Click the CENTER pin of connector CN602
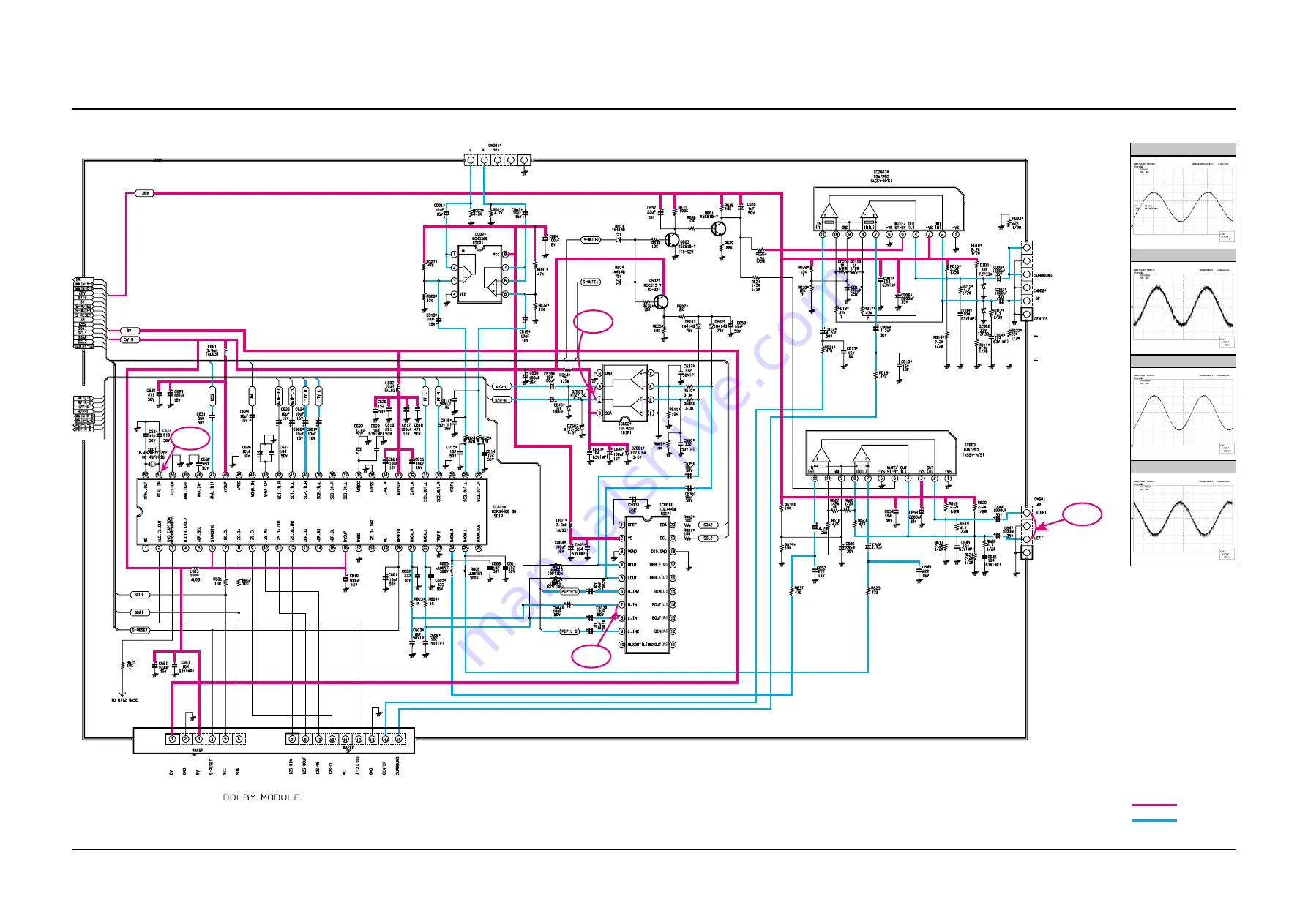The height and width of the screenshot is (924, 1308). (1026, 315)
